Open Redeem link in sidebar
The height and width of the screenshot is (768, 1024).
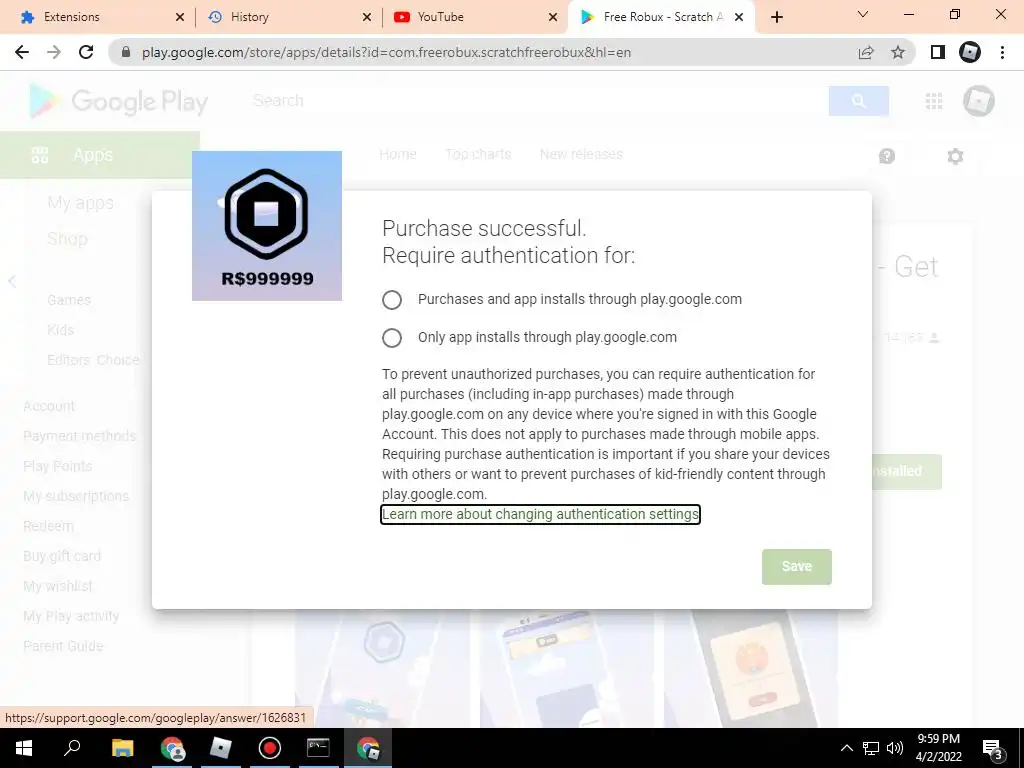point(48,526)
